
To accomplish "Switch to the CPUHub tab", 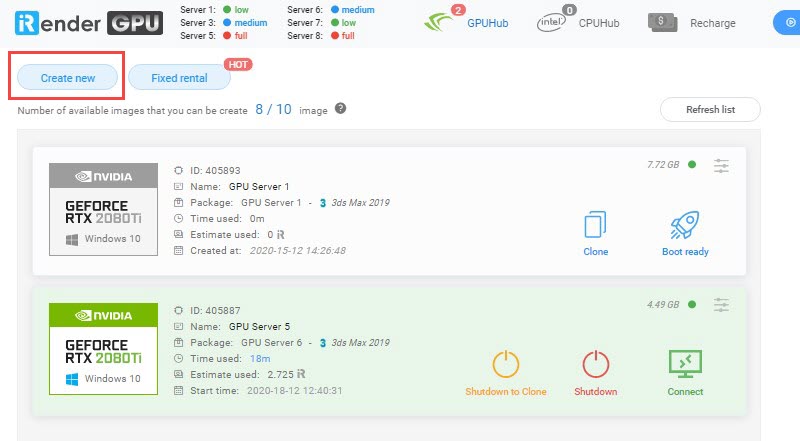I will (x=599, y=23).
